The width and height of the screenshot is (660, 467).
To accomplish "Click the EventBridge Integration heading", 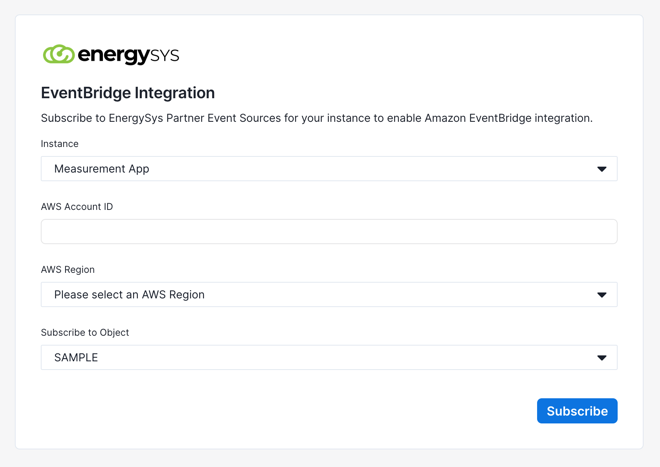I will coord(128,93).
